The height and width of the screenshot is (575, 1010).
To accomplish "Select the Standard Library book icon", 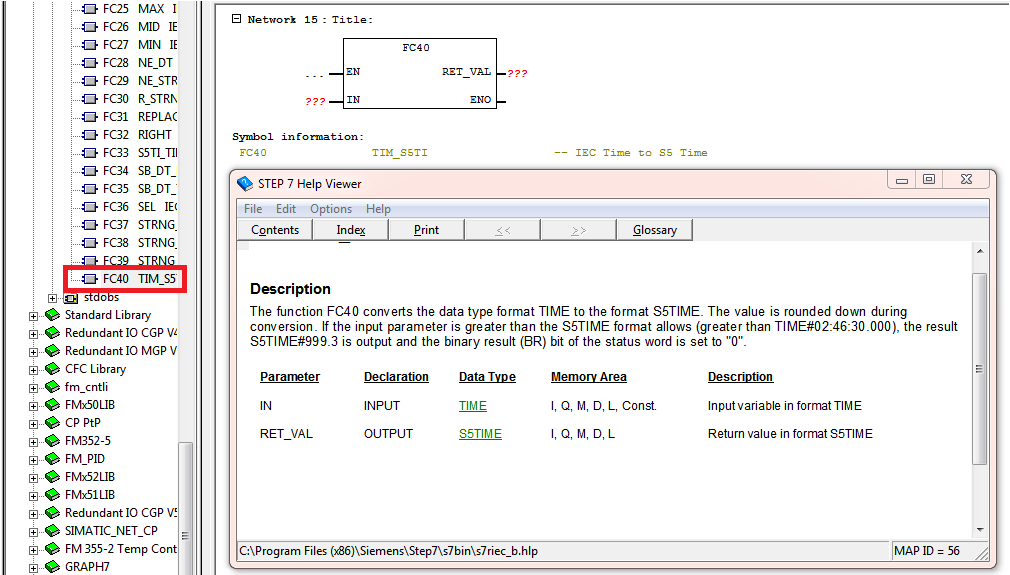I will pyautogui.click(x=53, y=315).
